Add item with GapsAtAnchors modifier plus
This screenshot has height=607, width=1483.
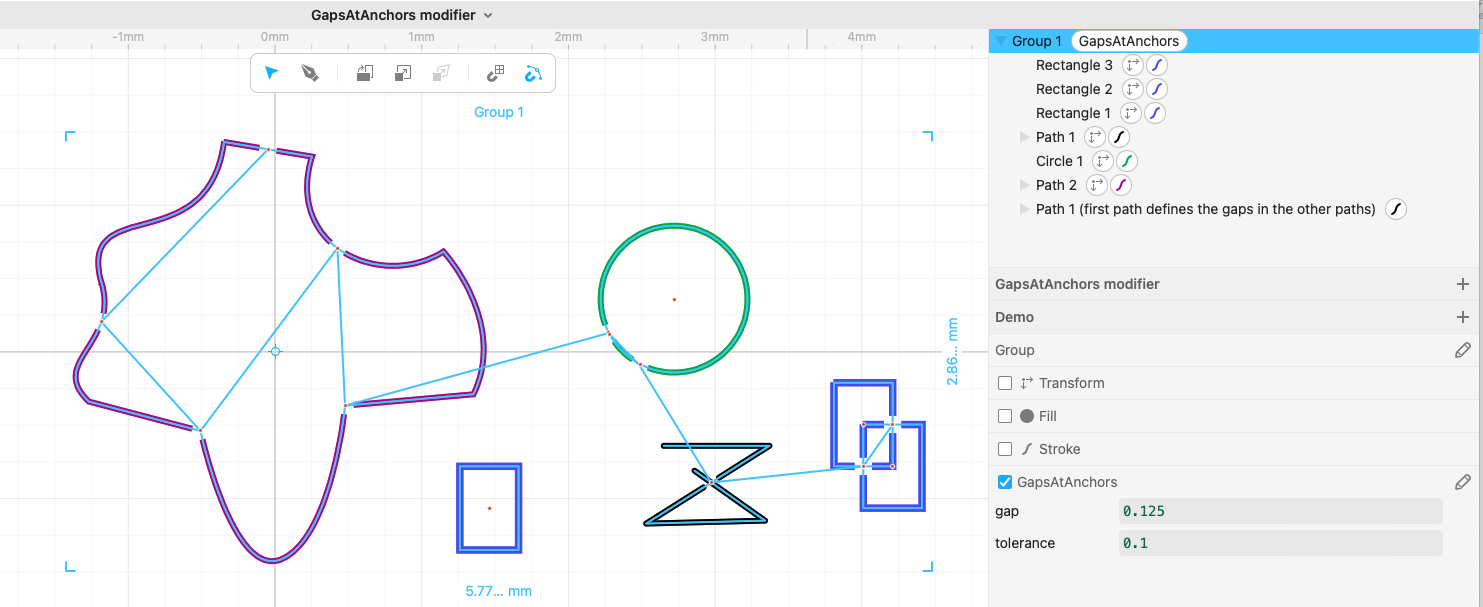(1463, 284)
